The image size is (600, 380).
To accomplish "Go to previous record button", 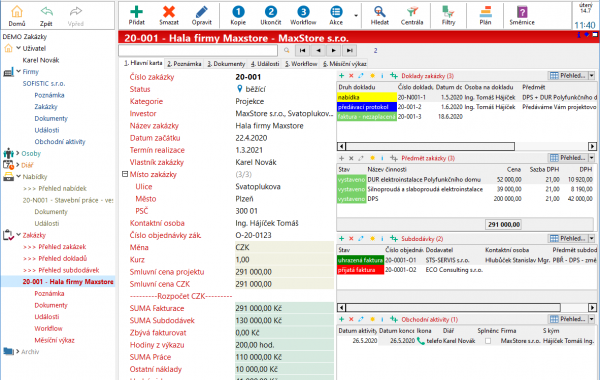I will pyautogui.click(x=318, y=50).
